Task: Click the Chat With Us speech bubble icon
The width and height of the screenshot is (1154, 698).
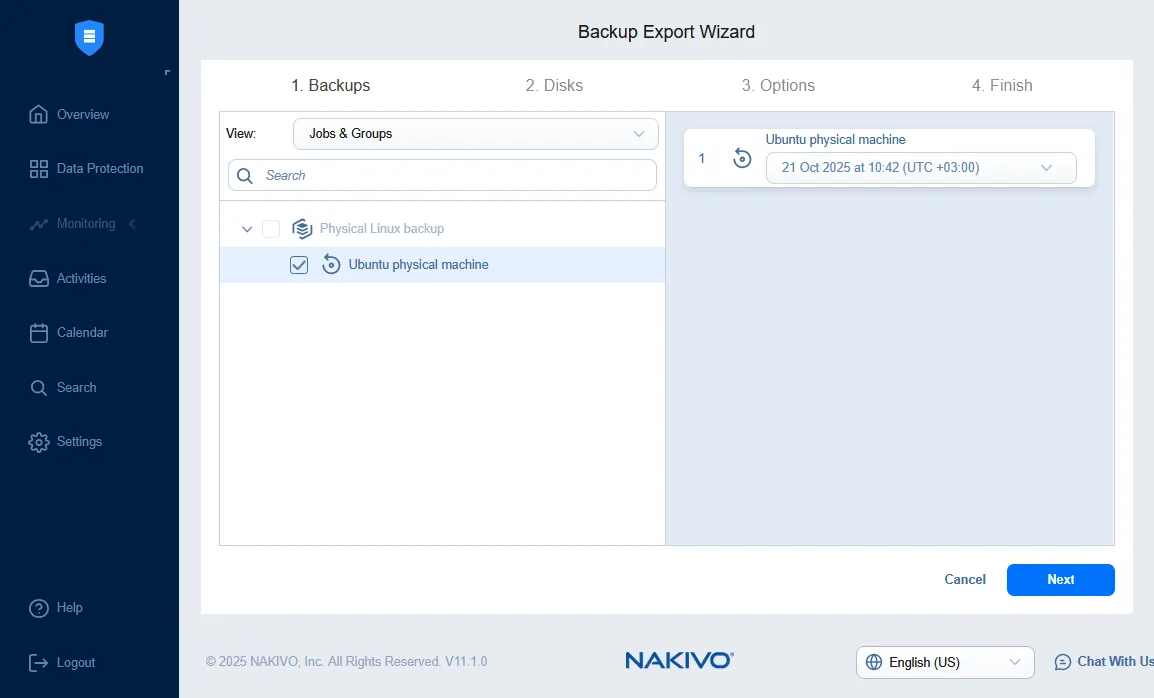Action: click(1063, 662)
